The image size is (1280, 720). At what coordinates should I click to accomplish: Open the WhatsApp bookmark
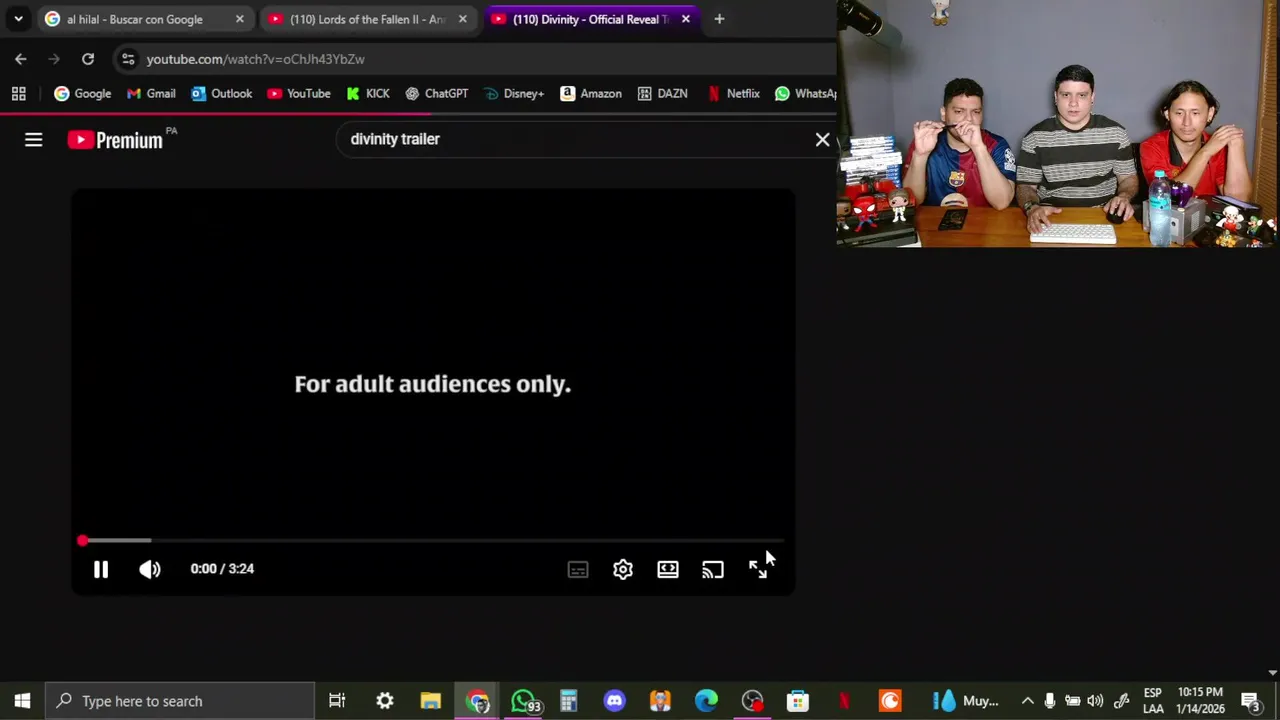pyautogui.click(x=805, y=94)
